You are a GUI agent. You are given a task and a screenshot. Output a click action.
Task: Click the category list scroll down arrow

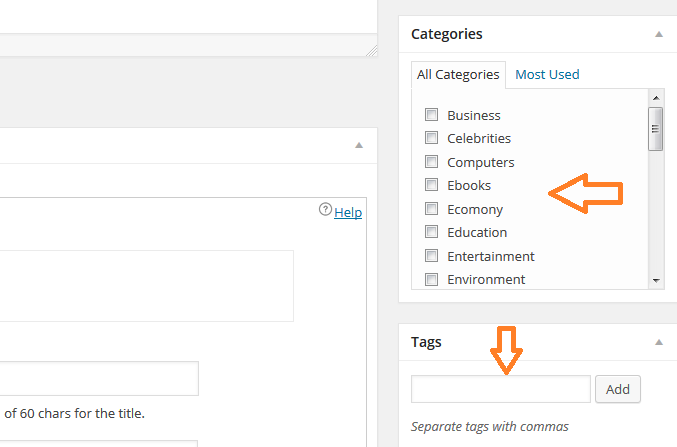[x=656, y=281]
